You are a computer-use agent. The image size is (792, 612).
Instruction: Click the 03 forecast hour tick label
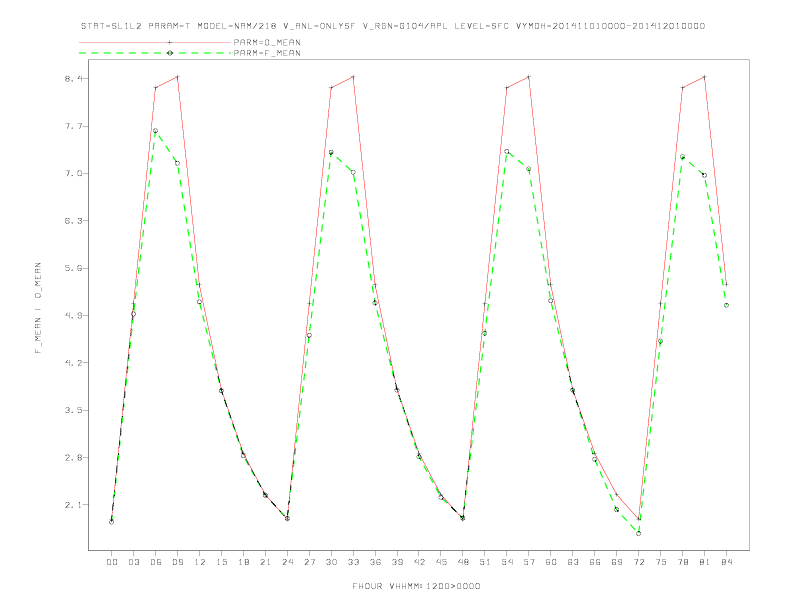(x=133, y=562)
